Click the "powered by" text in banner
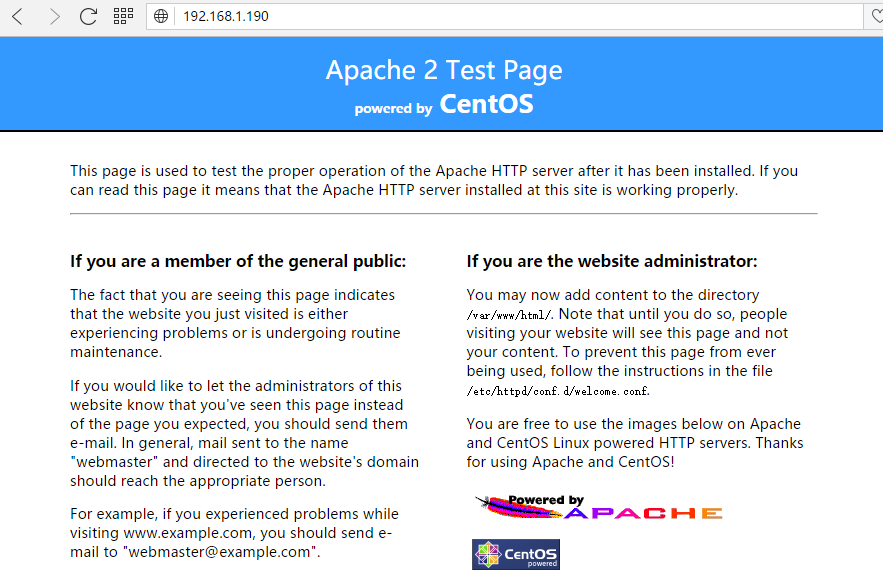The width and height of the screenshot is (883, 586). coord(393,108)
